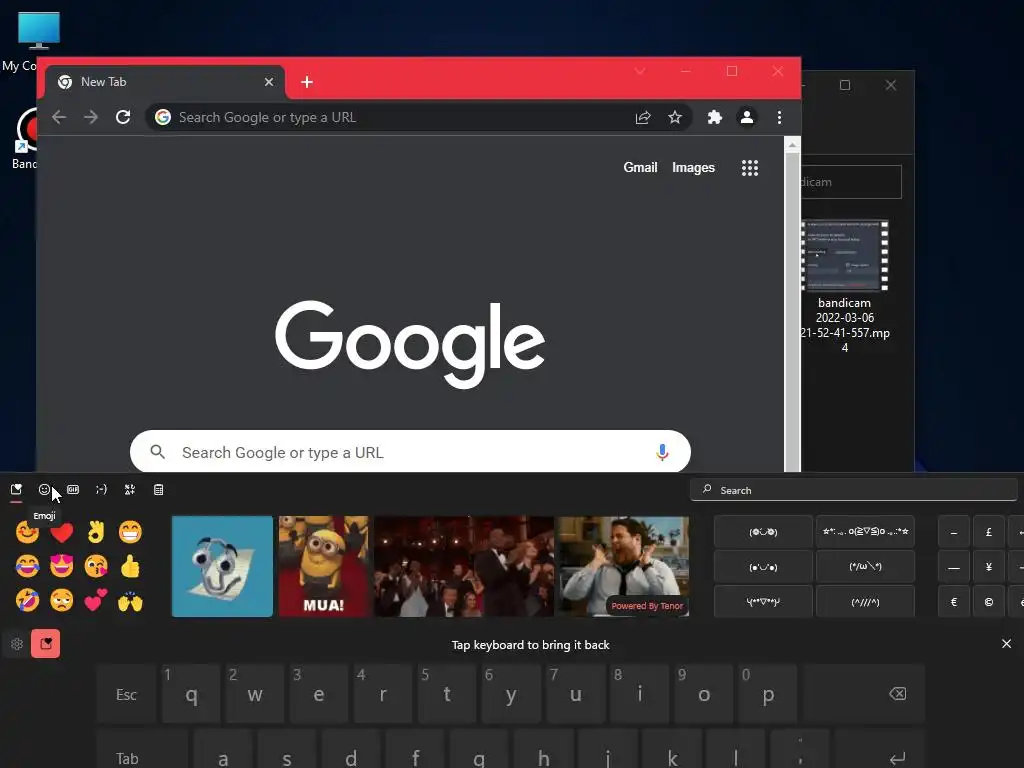Open the Chrome three-dot menu
The width and height of the screenshot is (1024, 768).
coord(779,118)
